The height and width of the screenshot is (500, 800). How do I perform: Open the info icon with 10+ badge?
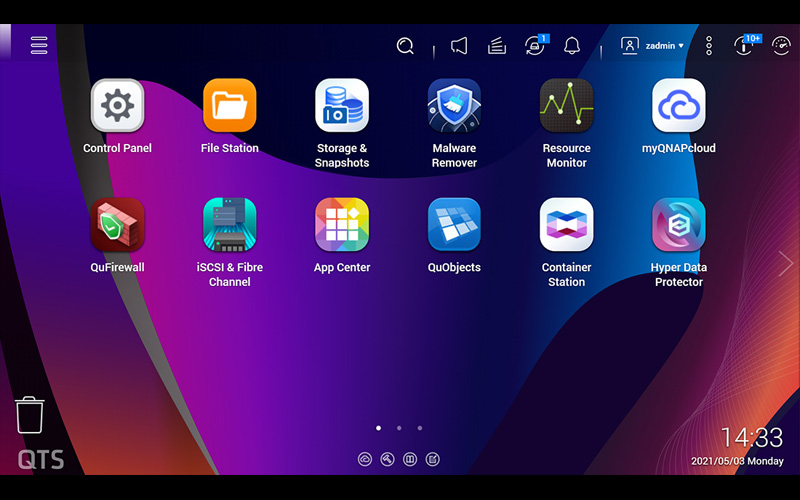[746, 45]
